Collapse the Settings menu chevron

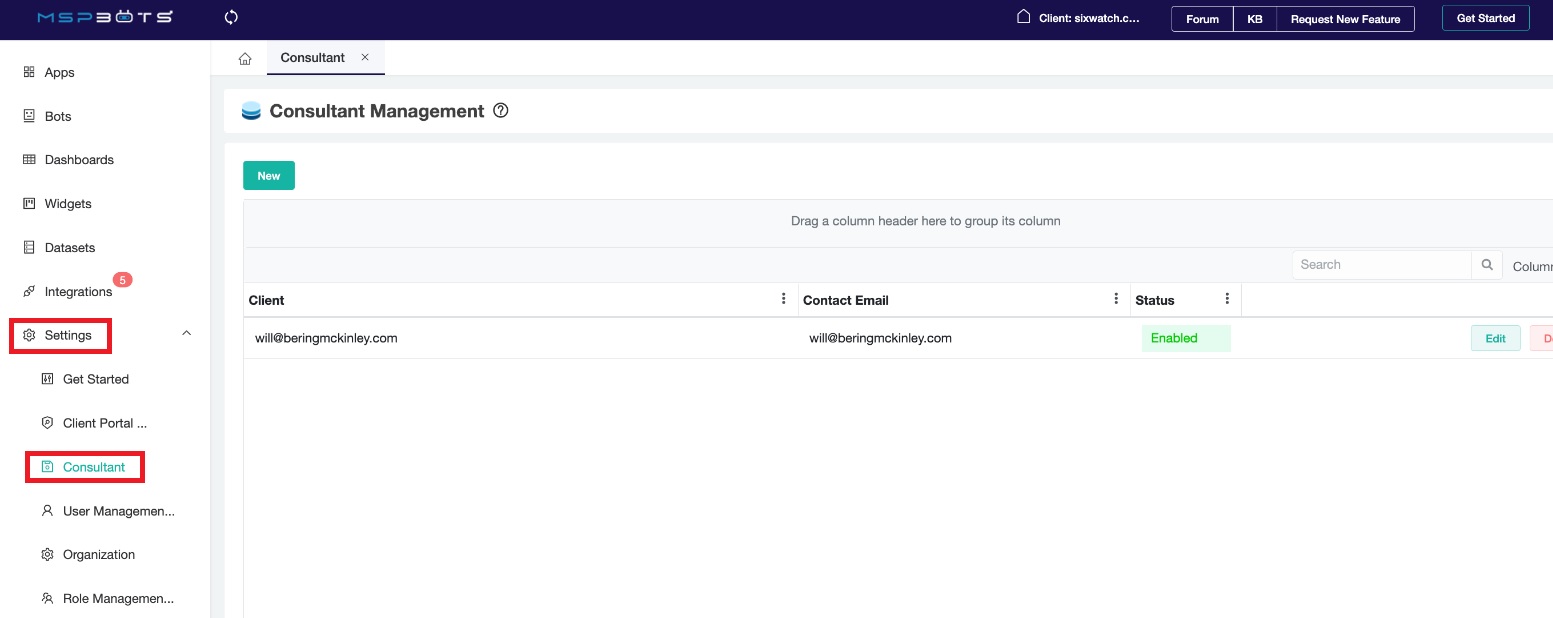(x=186, y=334)
